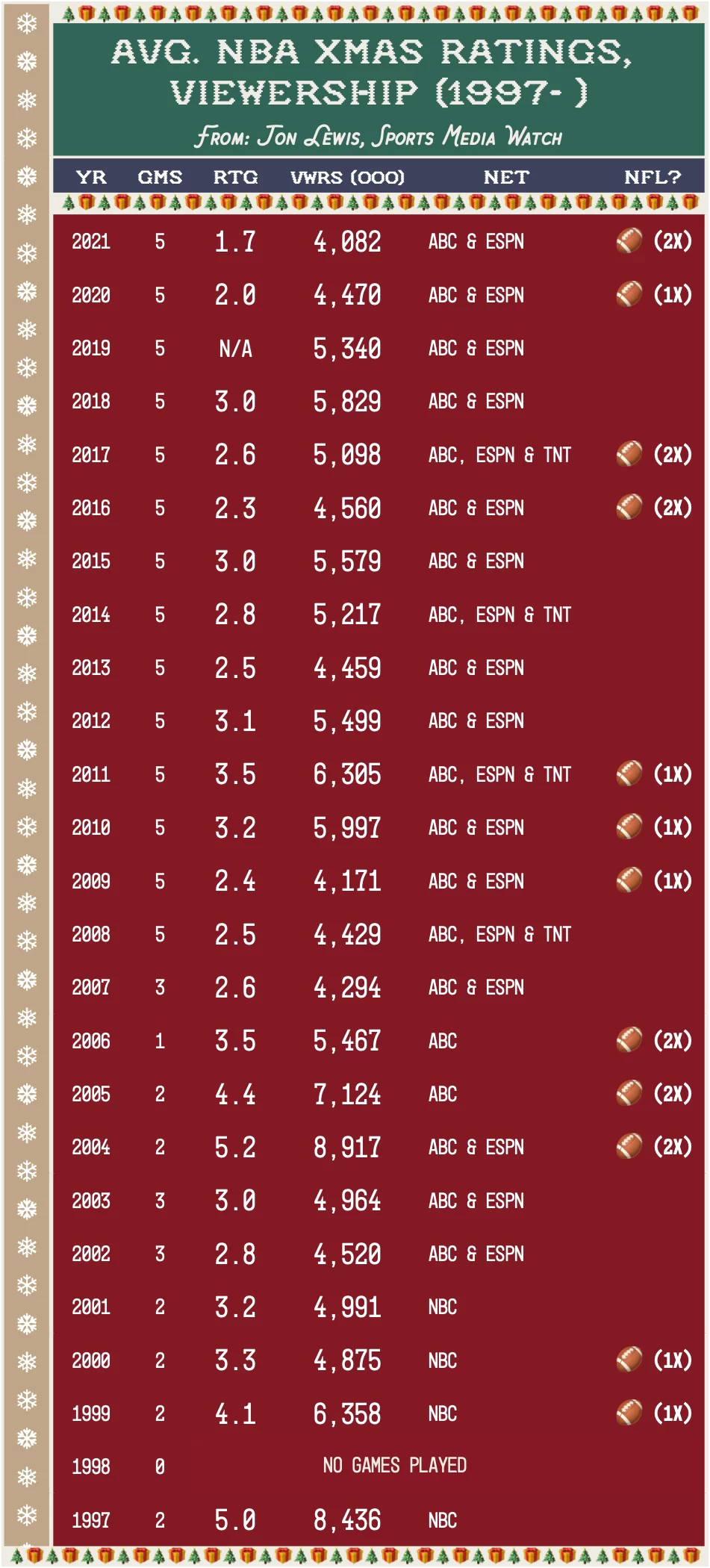710x1568 pixels.
Task: Select the football icon for 2000
Action: click(x=629, y=1360)
